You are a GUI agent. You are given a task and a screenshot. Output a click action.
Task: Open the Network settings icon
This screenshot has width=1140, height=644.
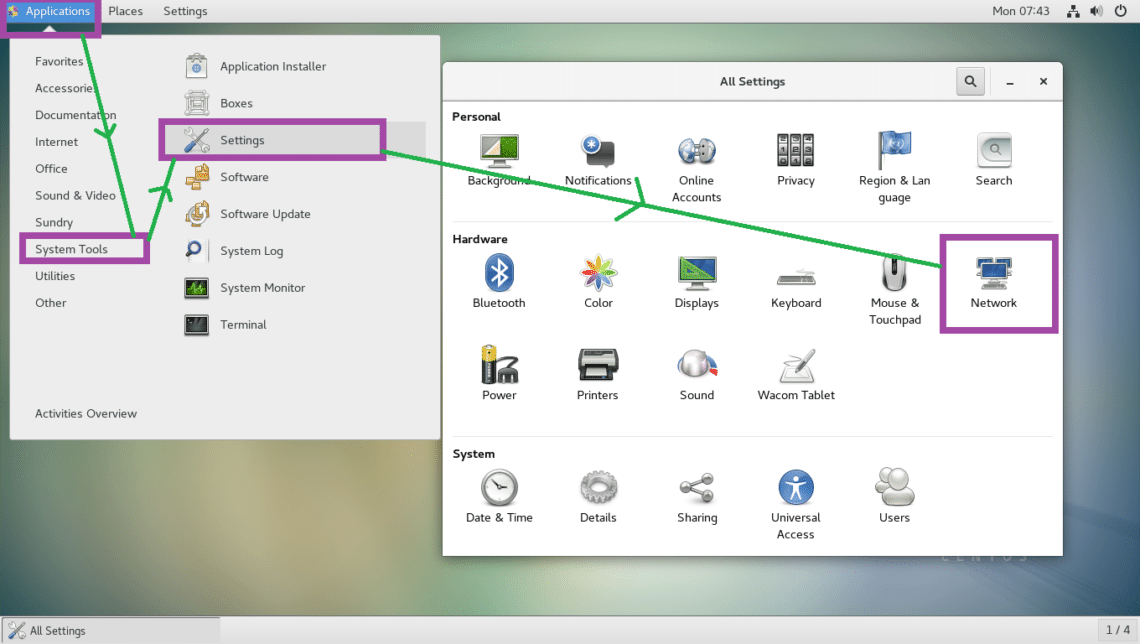(993, 281)
